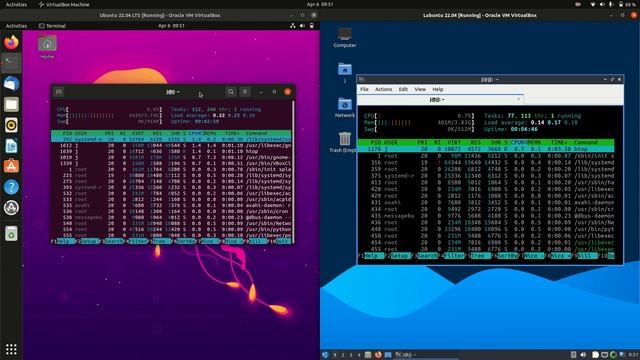Image resolution: width=640 pixels, height=360 pixels.
Task: Click the network icon in Ubuntu guest top bar
Action: (x=293, y=25)
